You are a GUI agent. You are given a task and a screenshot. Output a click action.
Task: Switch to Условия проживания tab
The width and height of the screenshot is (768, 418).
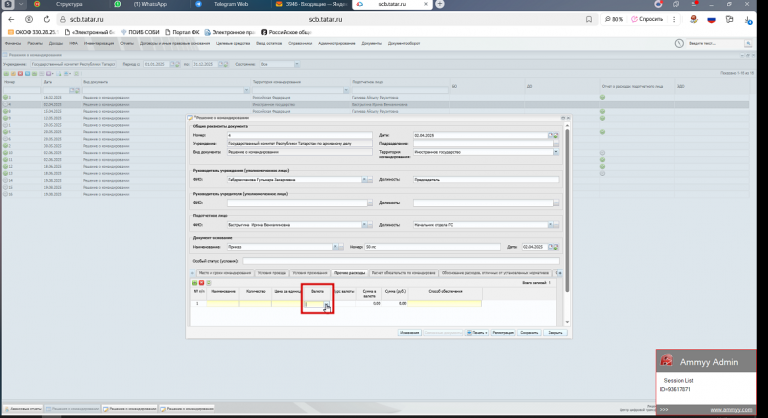pyautogui.click(x=310, y=273)
